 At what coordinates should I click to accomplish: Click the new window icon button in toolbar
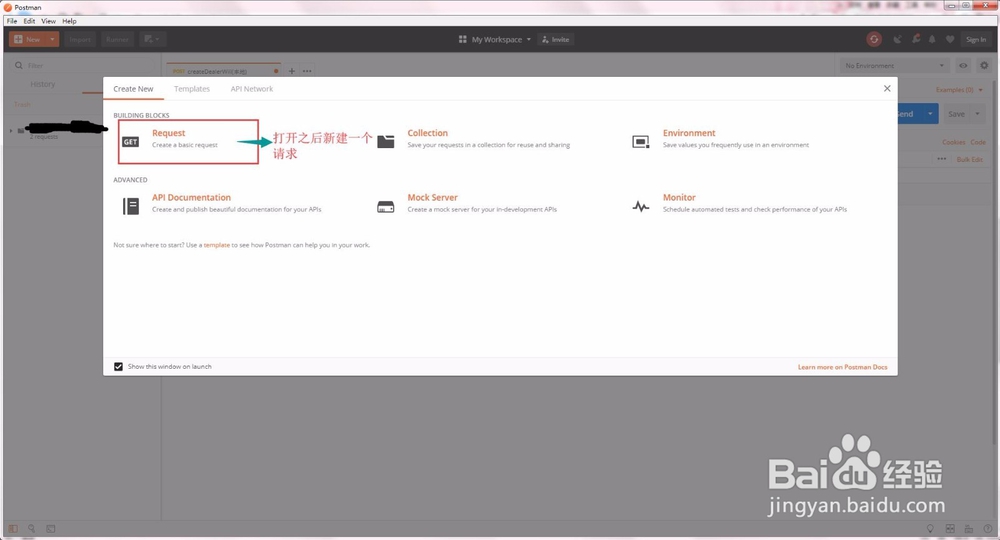[x=152, y=40]
